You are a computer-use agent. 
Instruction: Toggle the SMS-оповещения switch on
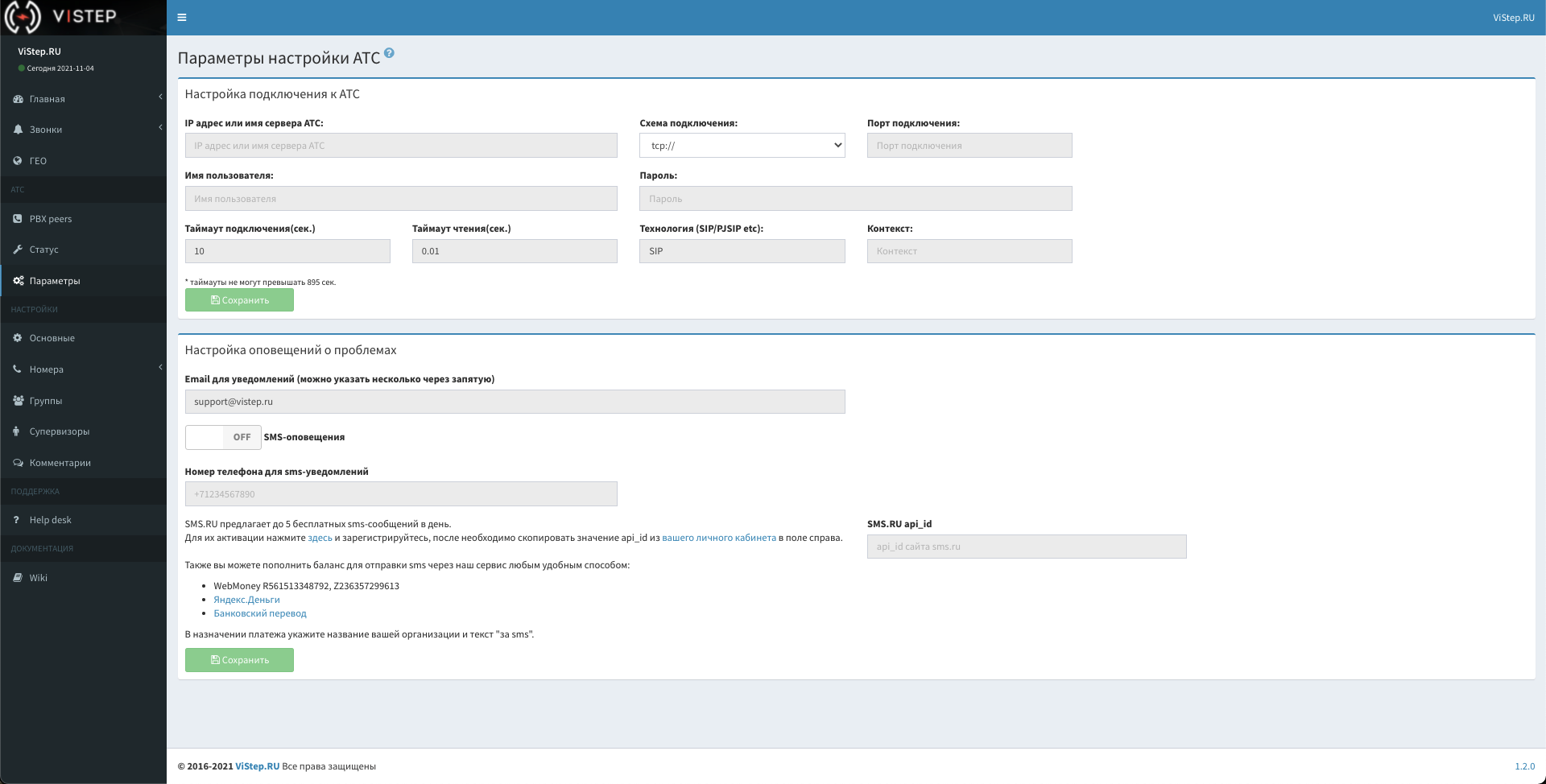coord(223,437)
